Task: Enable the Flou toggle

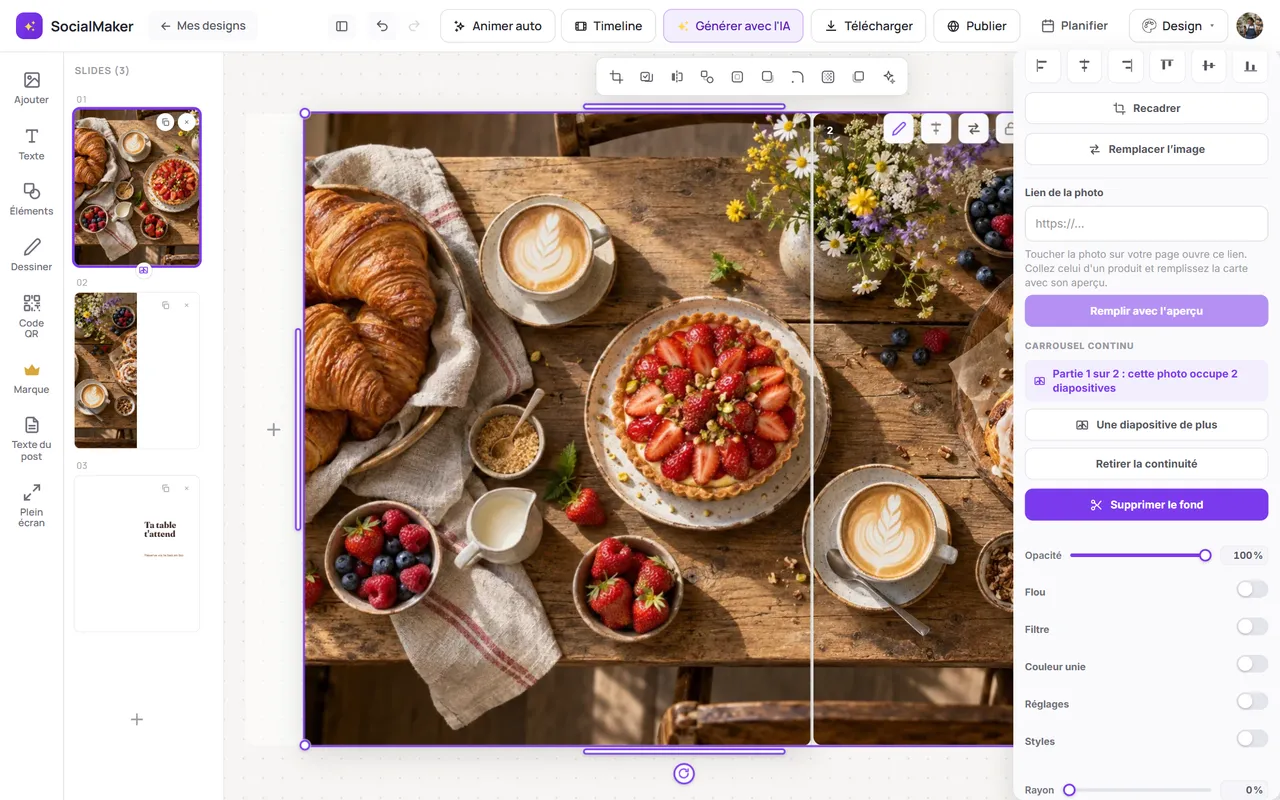Action: pyautogui.click(x=1252, y=590)
